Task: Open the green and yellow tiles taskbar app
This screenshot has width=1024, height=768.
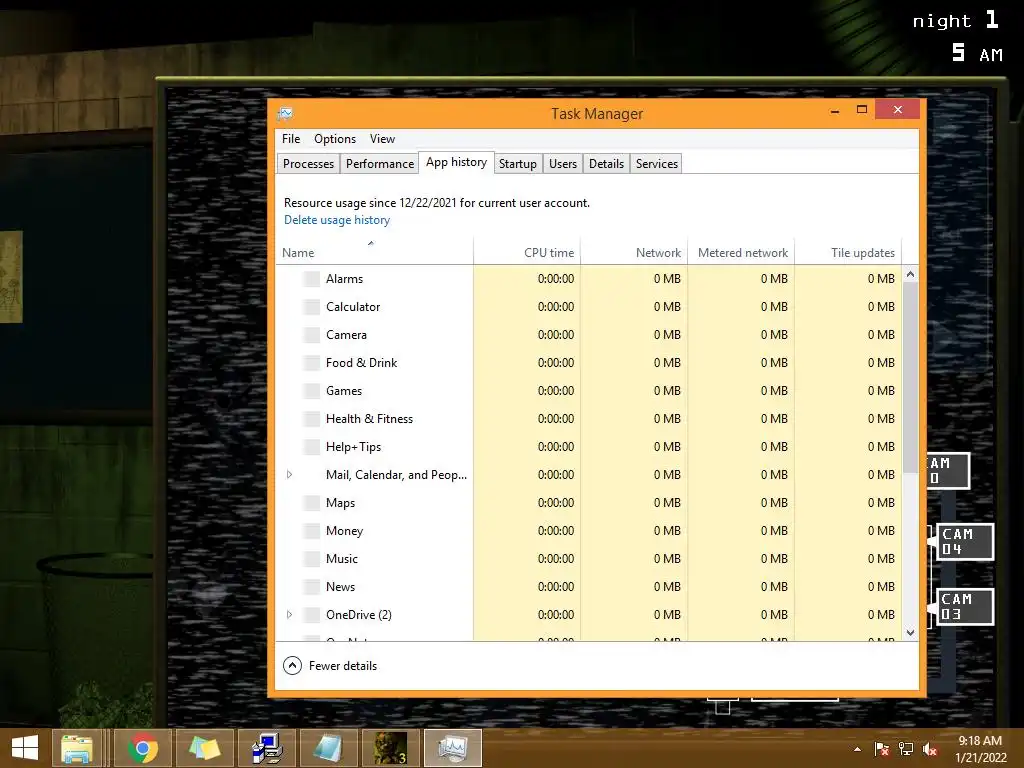Action: (x=204, y=748)
